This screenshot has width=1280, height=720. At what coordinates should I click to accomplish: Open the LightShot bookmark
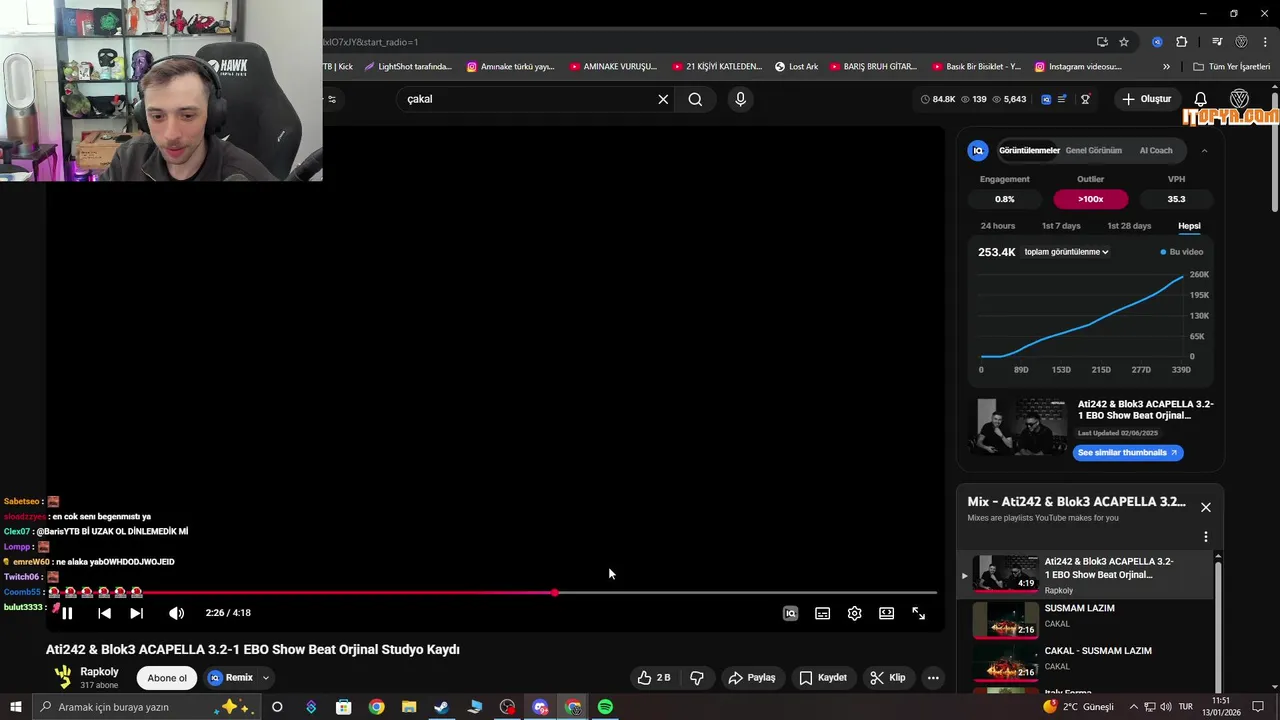pyautogui.click(x=408, y=67)
